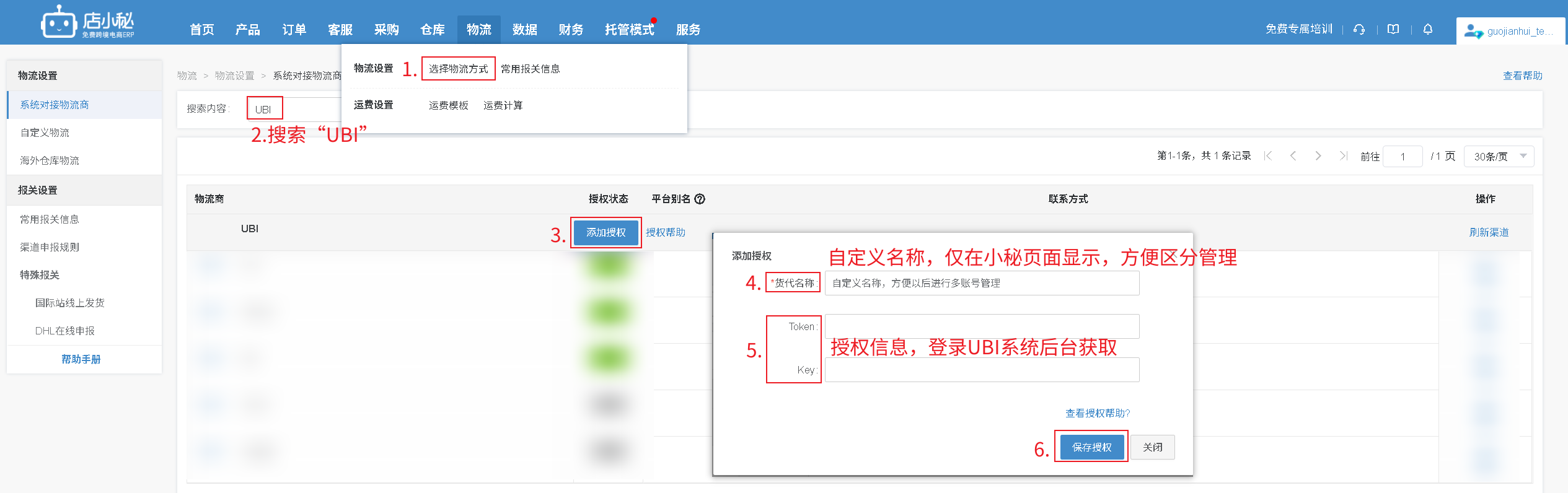This screenshot has width=1568, height=493.
Task: Jump to the last page arrow
Action: tap(1343, 156)
